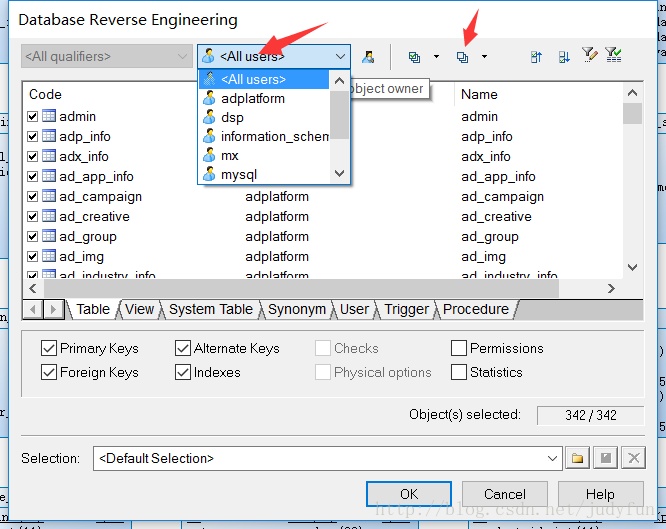Image resolution: width=666 pixels, height=529 pixels.
Task: Select the ad_campaign row name
Action: pos(101,196)
